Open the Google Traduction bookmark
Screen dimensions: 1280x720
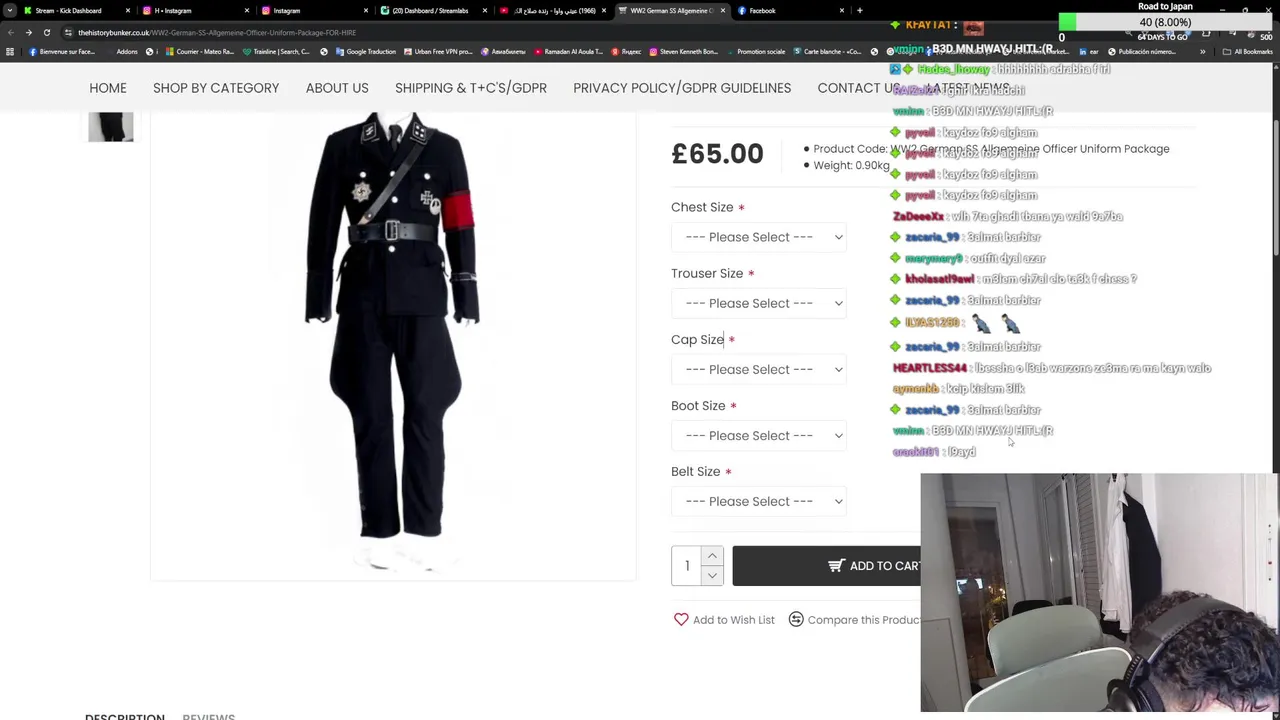(x=365, y=51)
